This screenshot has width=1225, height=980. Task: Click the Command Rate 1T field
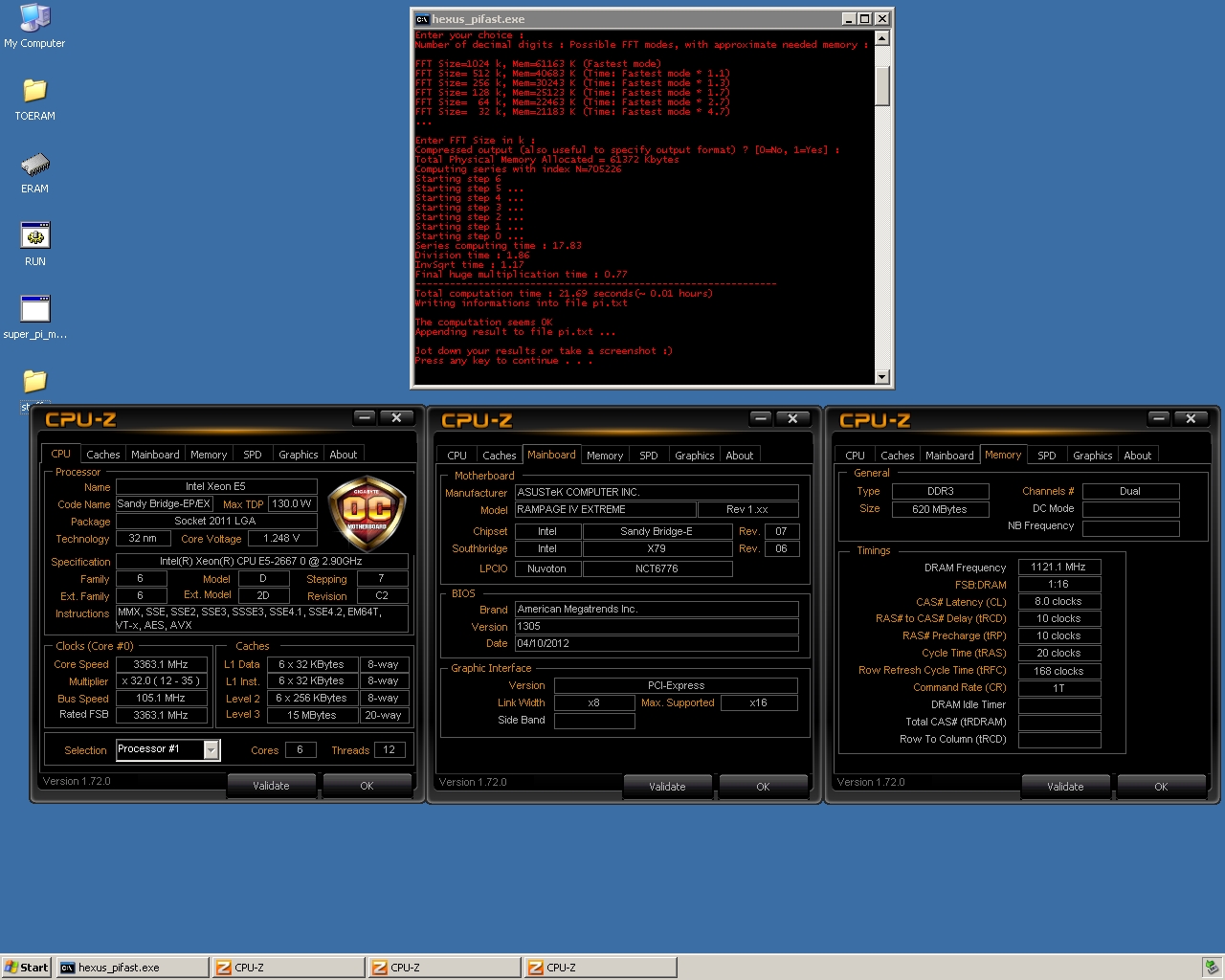click(x=1058, y=687)
